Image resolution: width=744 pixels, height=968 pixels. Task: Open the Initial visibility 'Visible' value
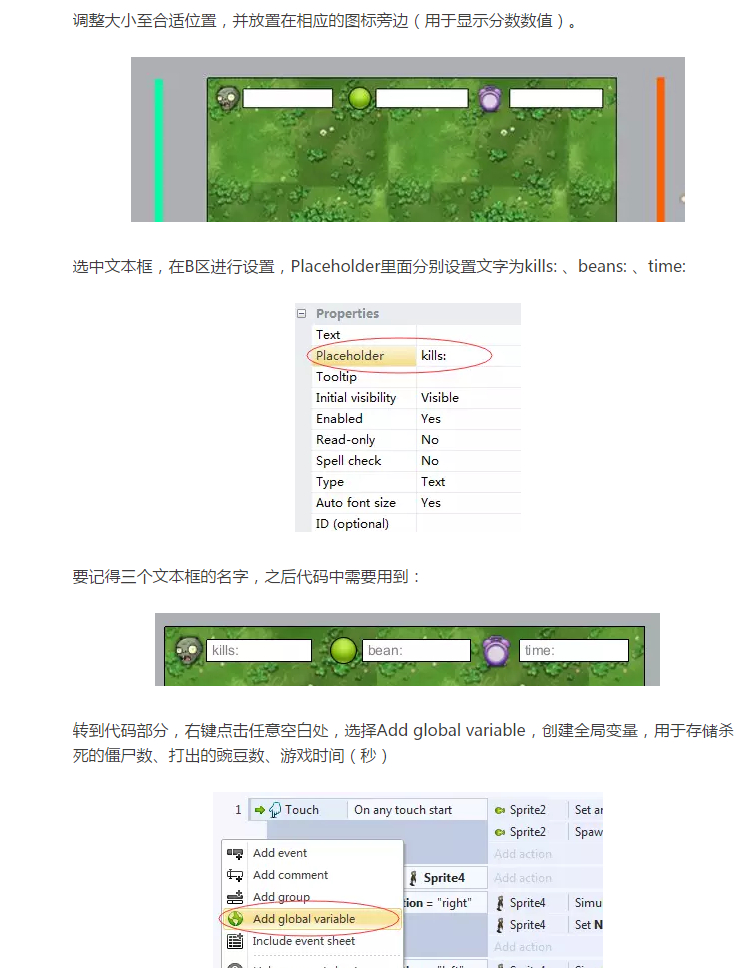click(x=468, y=398)
